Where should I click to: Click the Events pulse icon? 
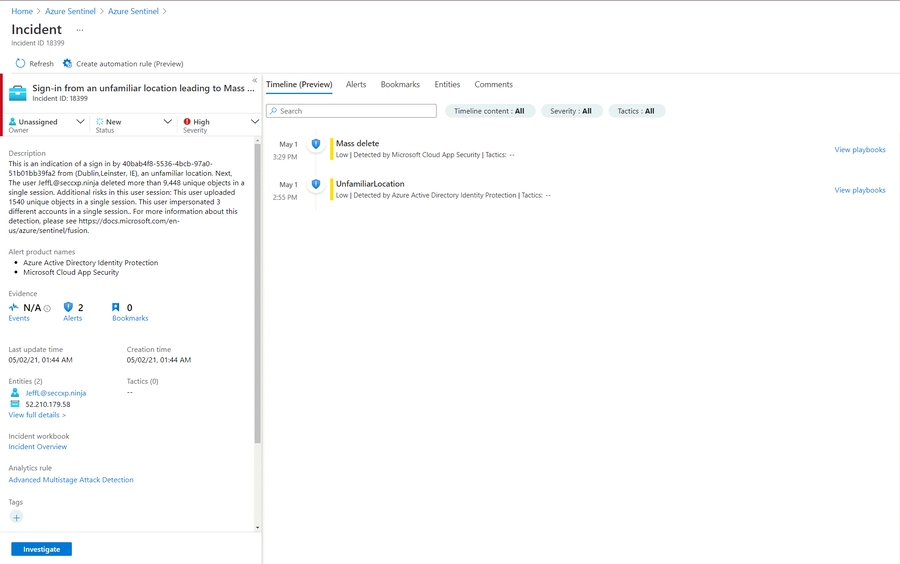(x=14, y=308)
